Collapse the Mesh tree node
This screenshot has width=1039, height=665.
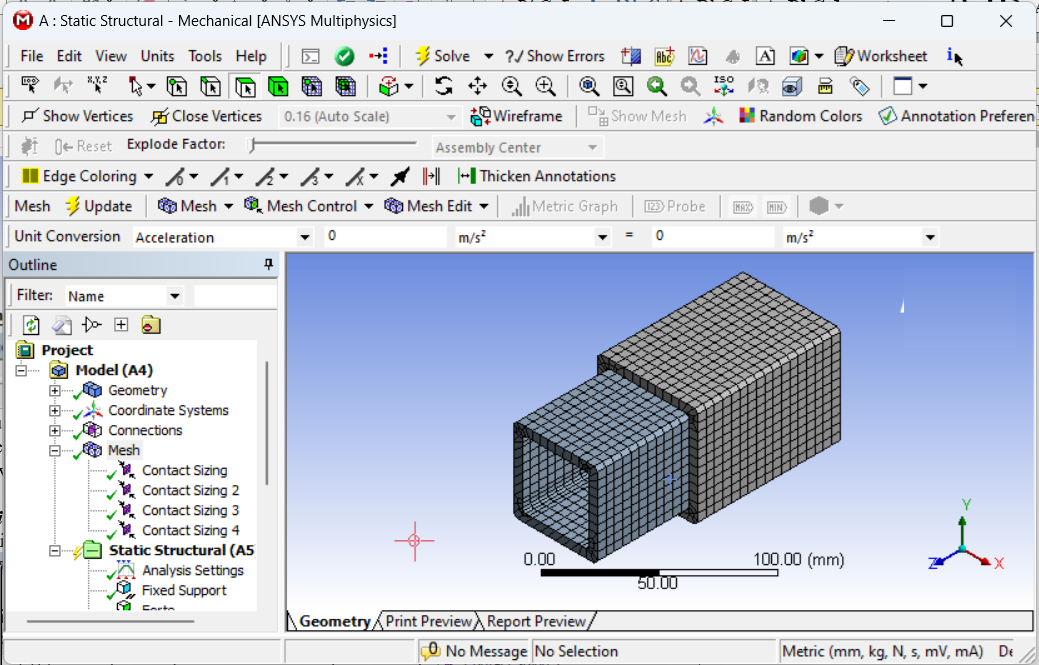[x=55, y=450]
